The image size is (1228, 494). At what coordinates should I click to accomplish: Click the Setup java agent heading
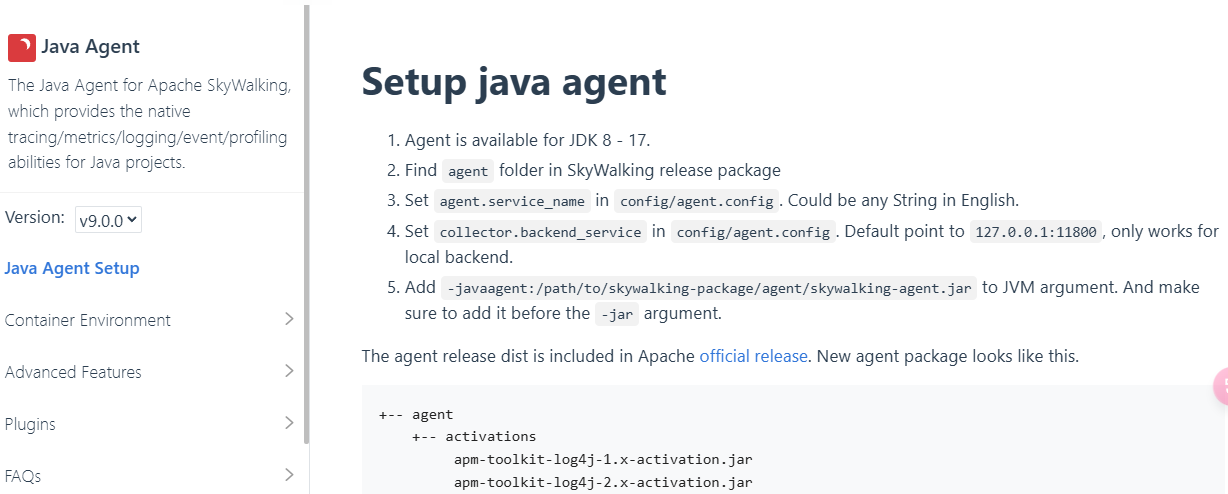coord(514,81)
